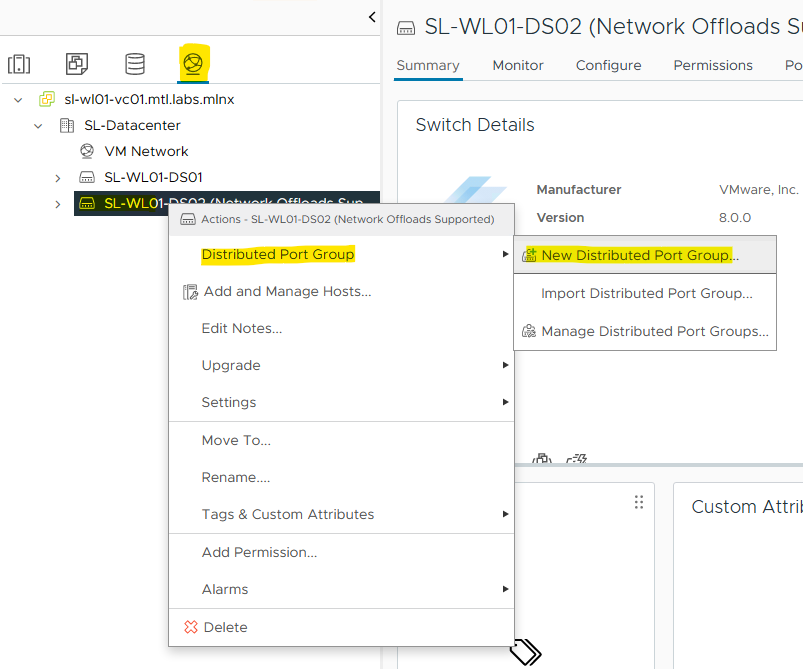Open the Networking inventory icon
The height and width of the screenshot is (669, 803).
pos(193,64)
